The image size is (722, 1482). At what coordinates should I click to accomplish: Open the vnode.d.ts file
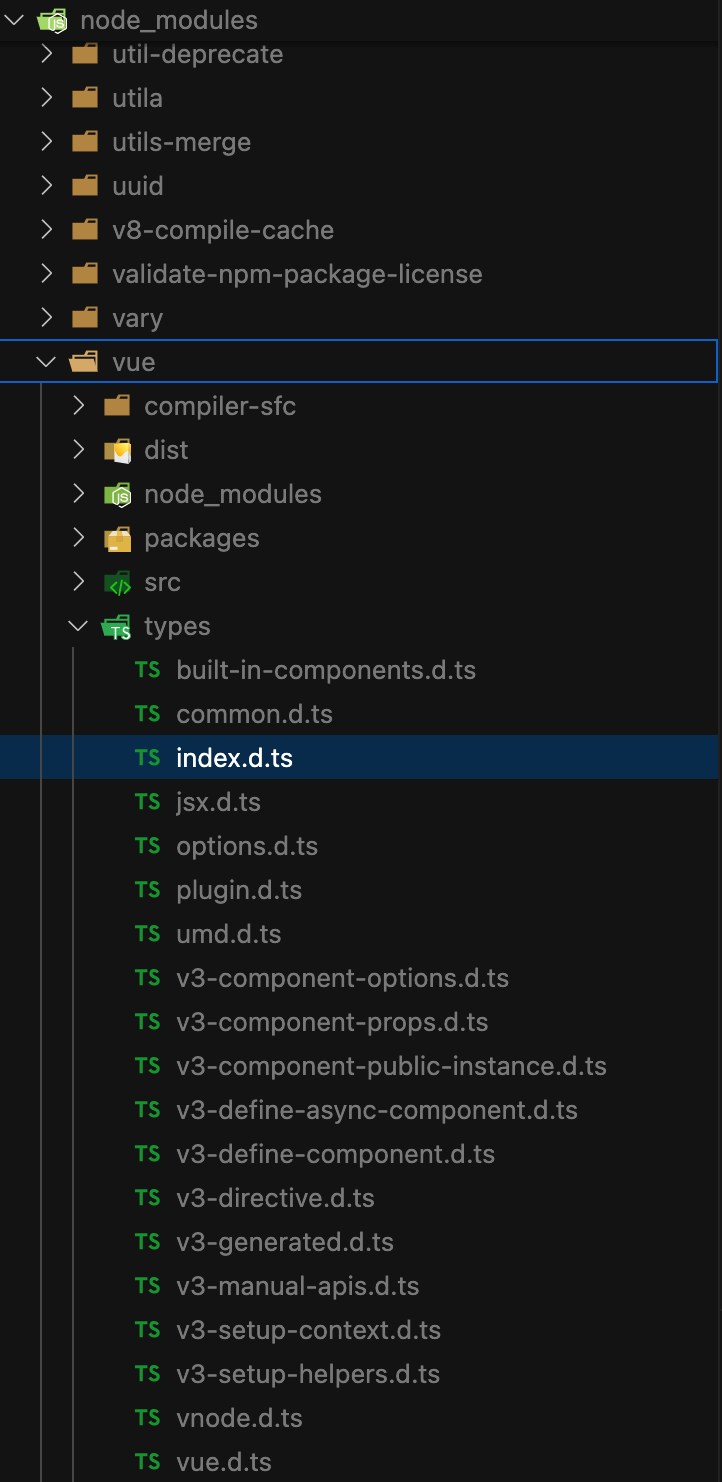coord(239,1418)
